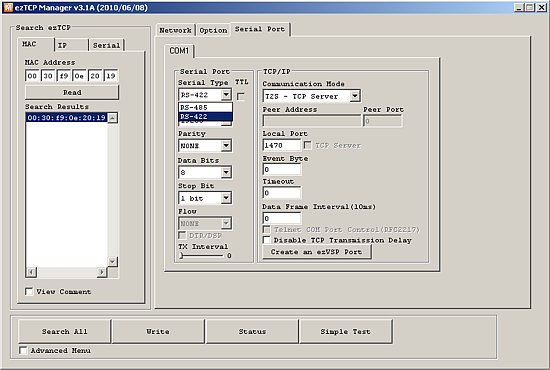550x370 pixels.
Task: Click the Read button
Action: (72, 92)
